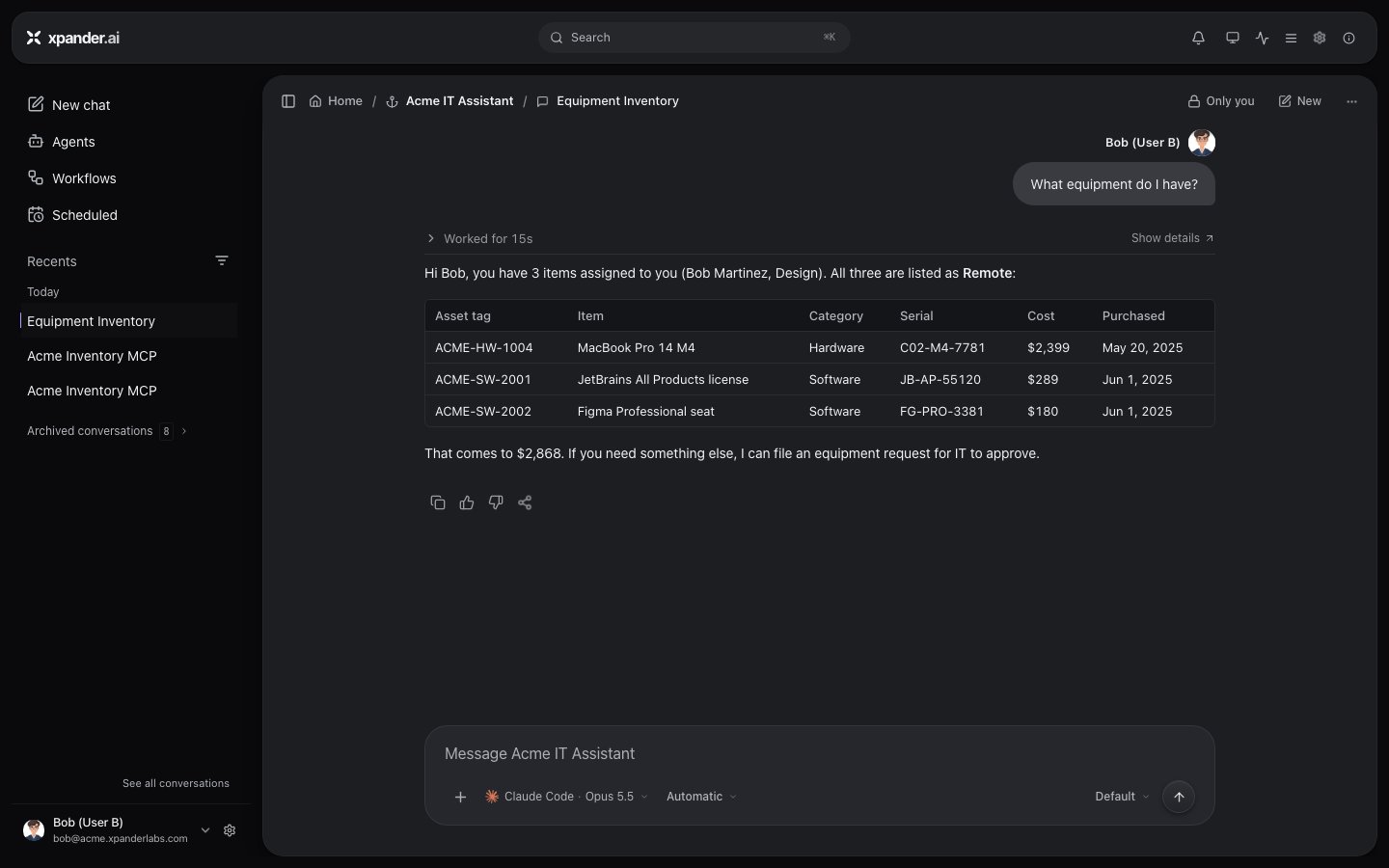Click the monitor icon in top bar
1389x868 pixels.
[x=1232, y=38]
